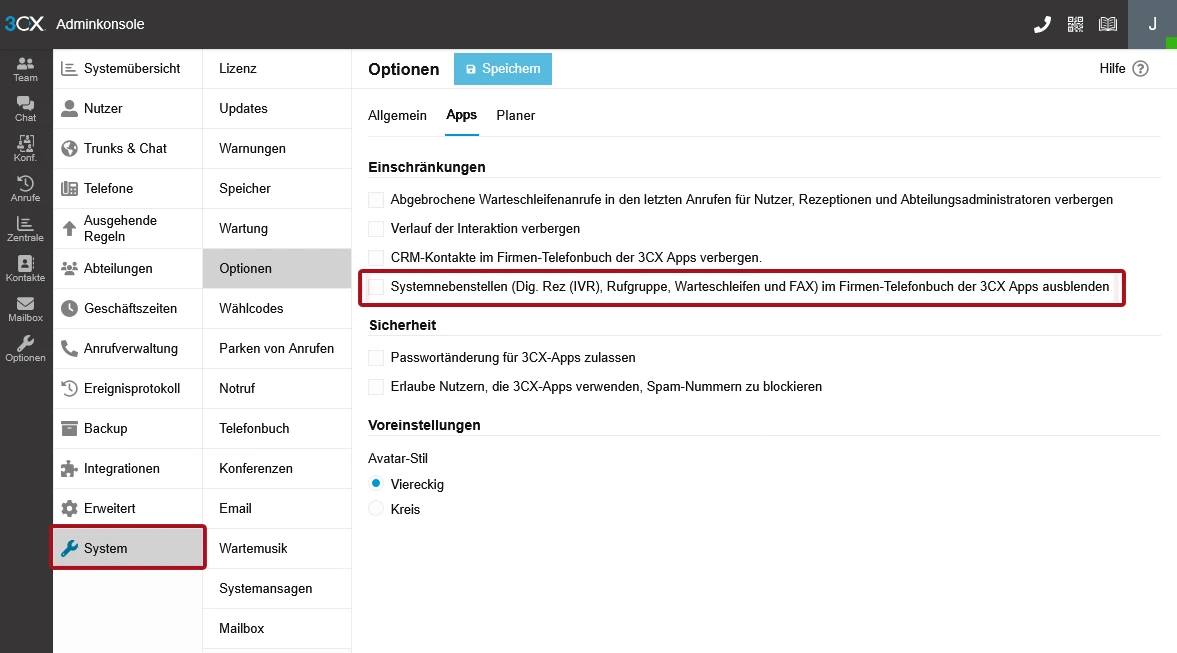Select the Kreis avatar style
The image size is (1177, 653).
376,509
